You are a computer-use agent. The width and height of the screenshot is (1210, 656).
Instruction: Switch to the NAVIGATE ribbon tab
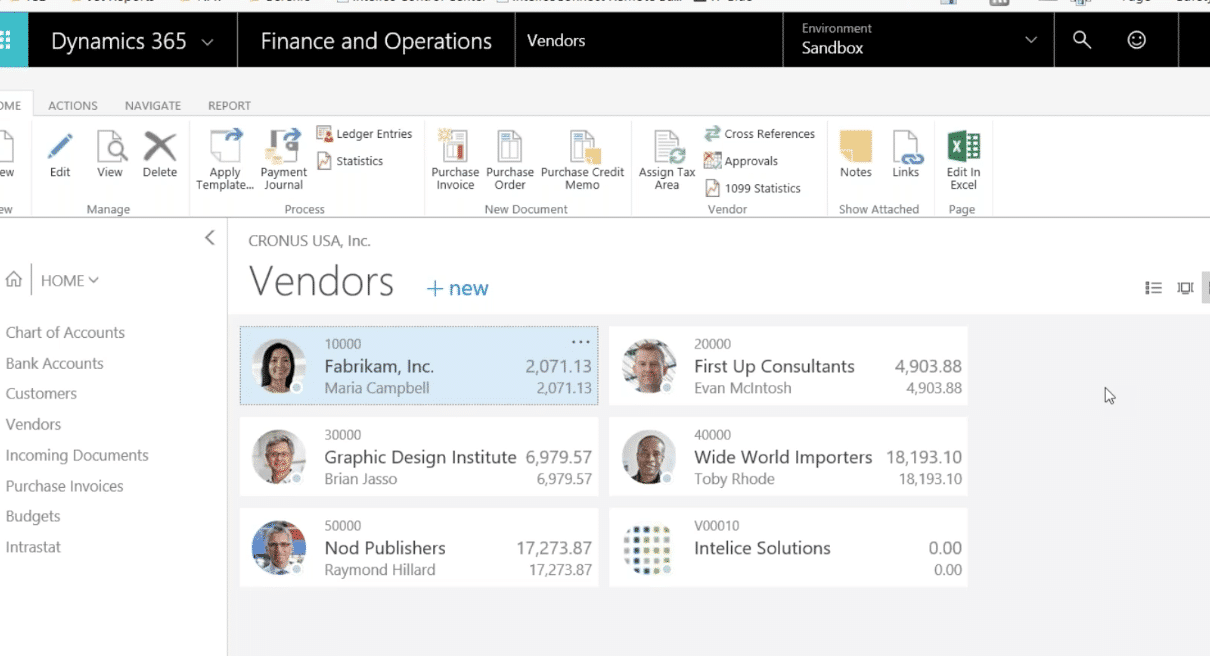tap(153, 105)
